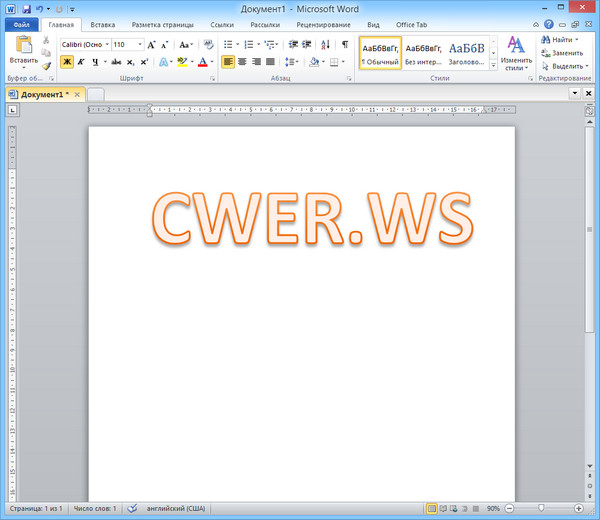Click the show paragraph marks icon

tap(345, 45)
